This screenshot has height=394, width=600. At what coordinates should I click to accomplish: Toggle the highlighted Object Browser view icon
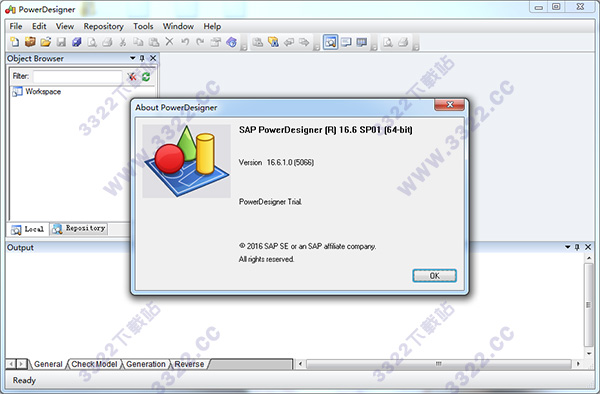click(x=331, y=42)
